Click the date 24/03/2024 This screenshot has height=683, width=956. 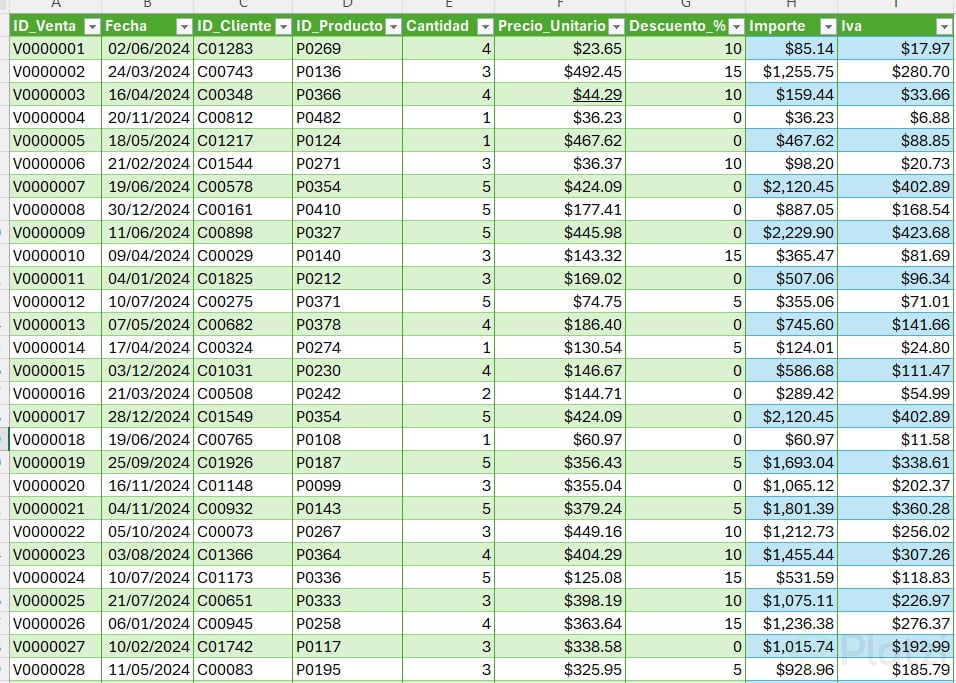tap(149, 72)
